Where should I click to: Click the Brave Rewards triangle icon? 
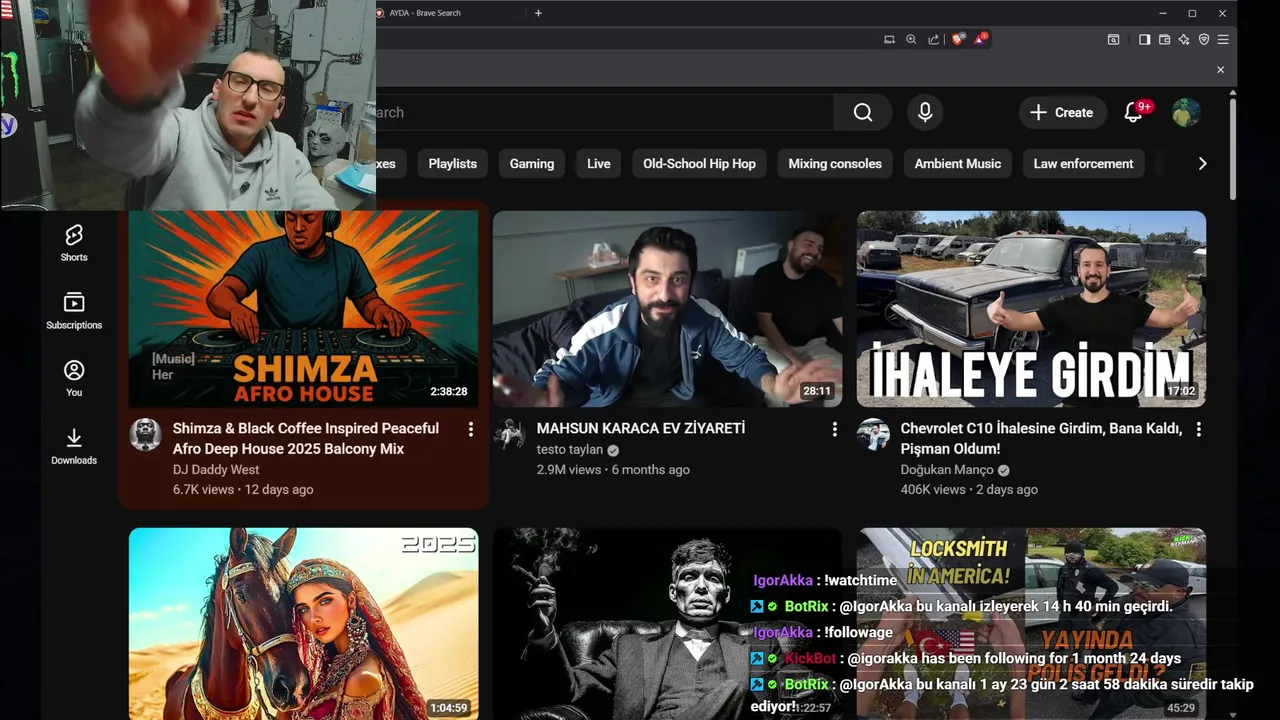point(981,39)
